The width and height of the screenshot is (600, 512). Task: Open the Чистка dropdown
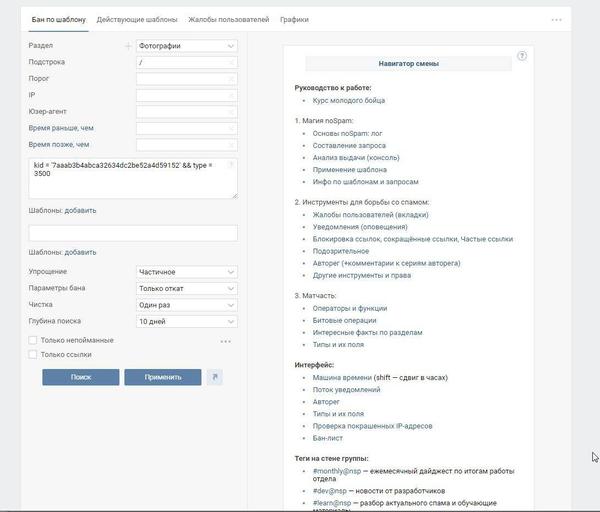186,305
